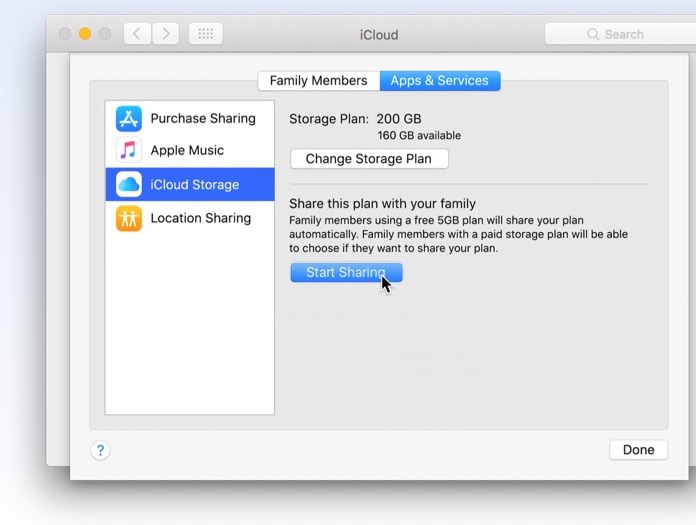Image resolution: width=696 pixels, height=525 pixels.
Task: Click the Purchase Sharing App Store icon
Action: click(129, 118)
